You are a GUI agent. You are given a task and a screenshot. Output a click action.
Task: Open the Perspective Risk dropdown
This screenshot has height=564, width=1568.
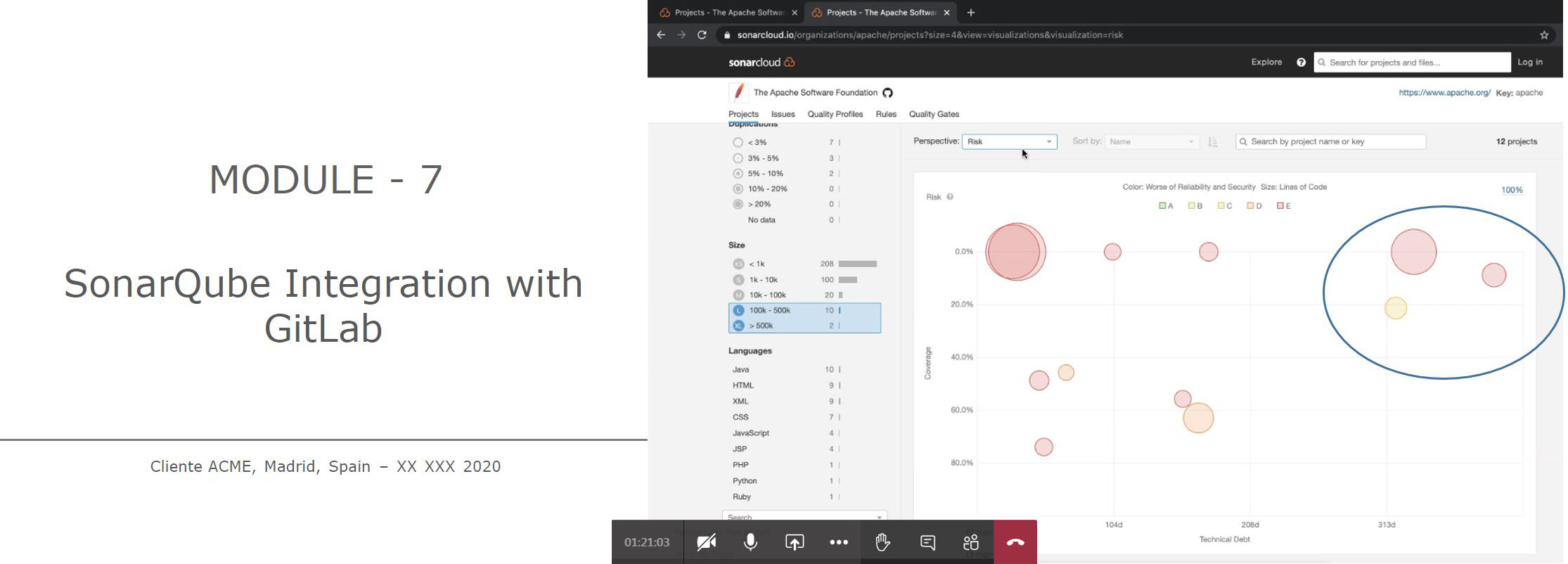[1009, 141]
